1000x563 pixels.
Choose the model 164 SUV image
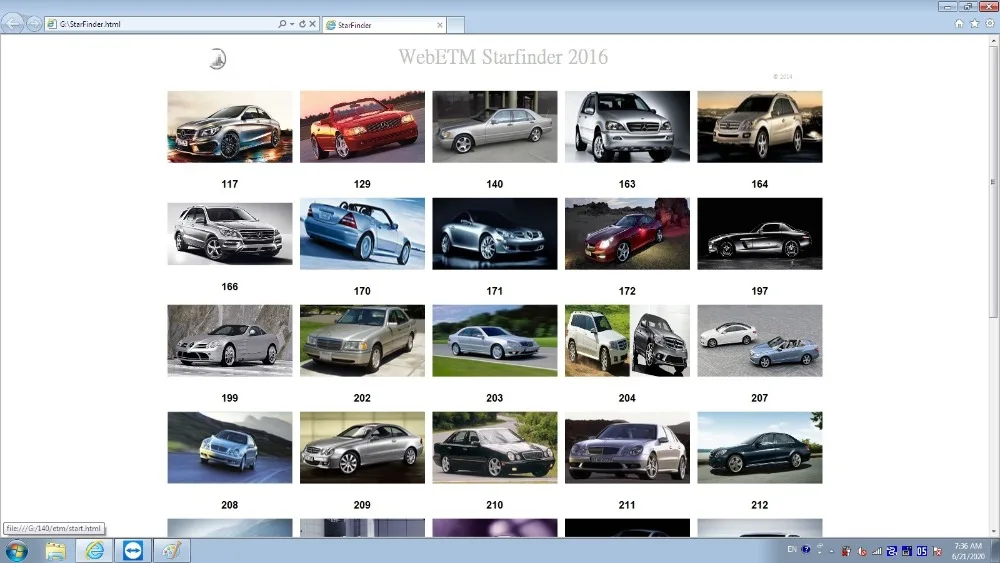760,127
